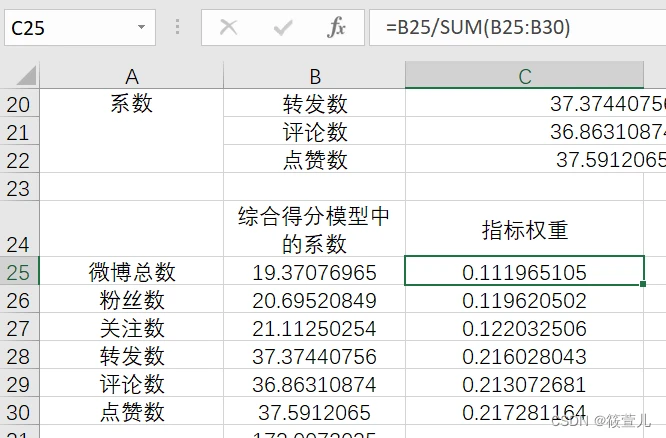The image size is (666, 438).
Task: Select row 20 header
Action: 20,103
